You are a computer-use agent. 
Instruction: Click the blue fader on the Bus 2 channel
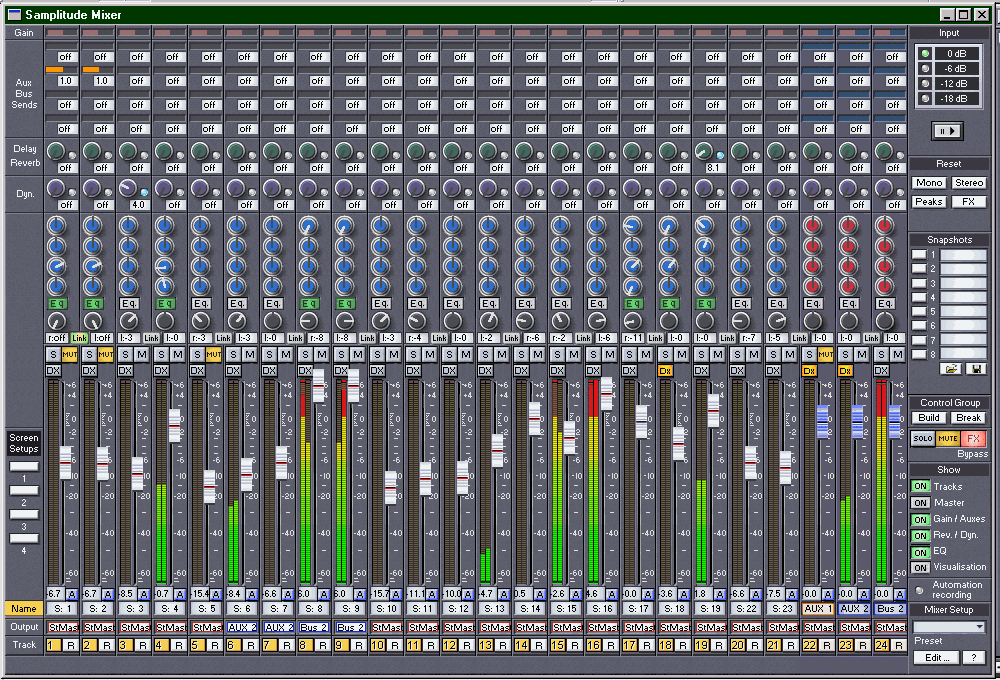[895, 422]
